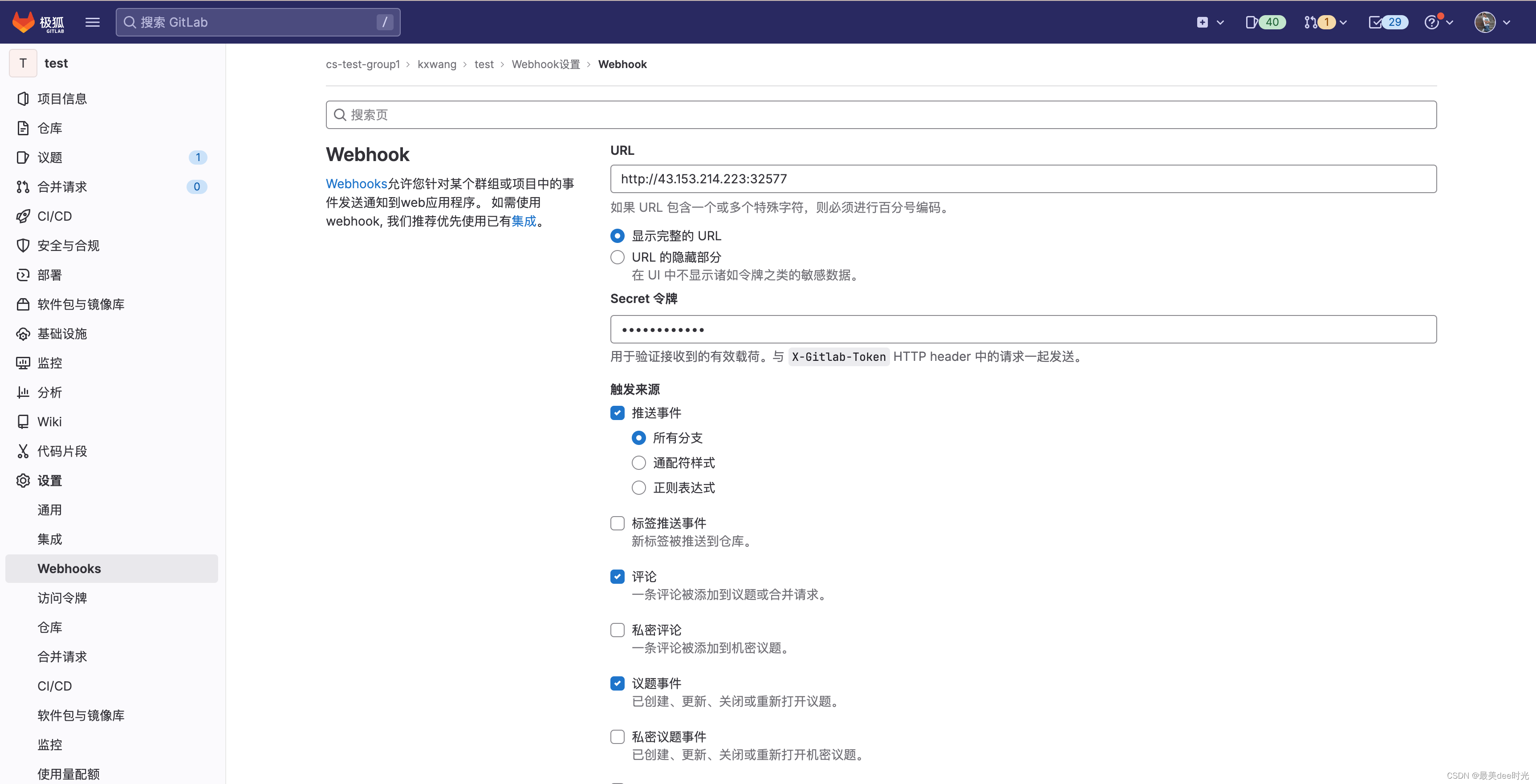Select Webhooks in the settings submenu
The image size is (1536, 784).
111,568
